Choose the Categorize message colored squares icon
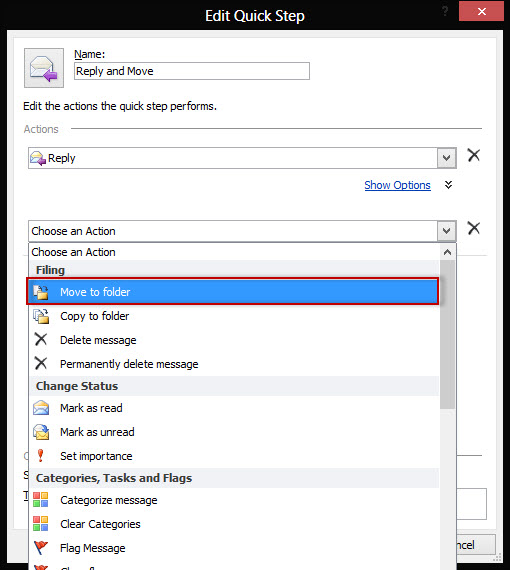The width and height of the screenshot is (510, 570). click(x=40, y=500)
